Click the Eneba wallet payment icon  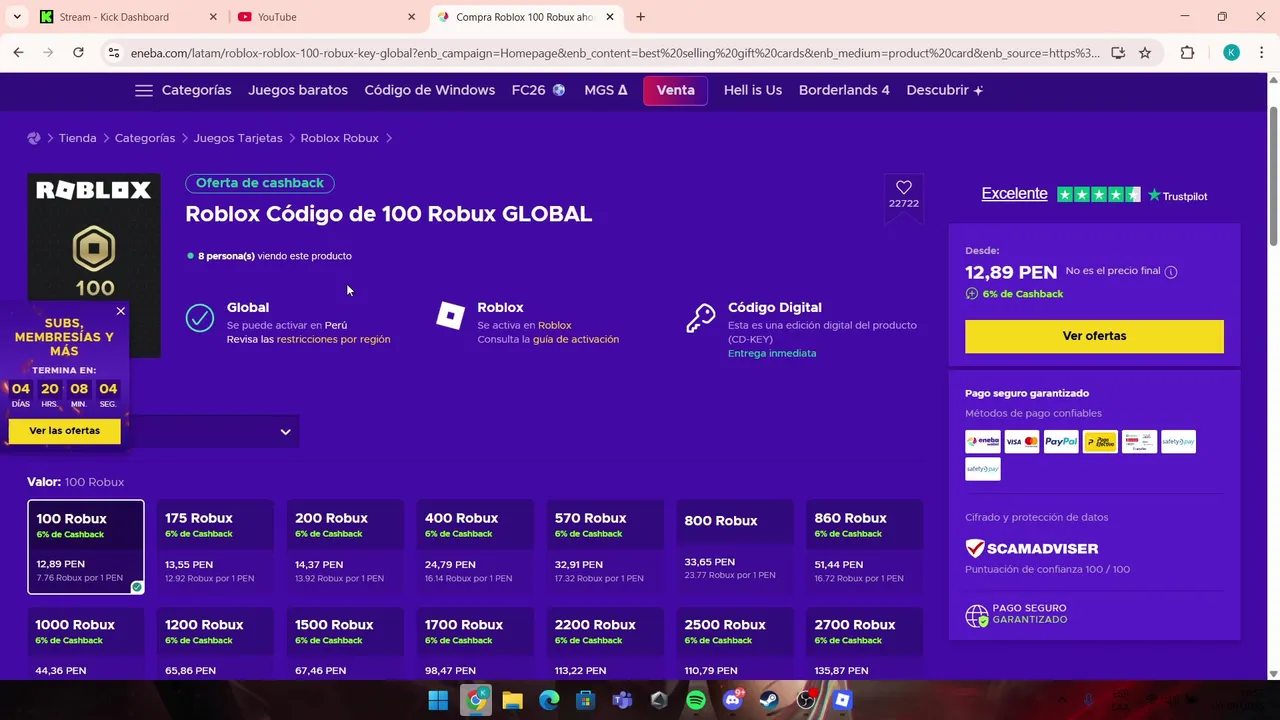point(983,441)
